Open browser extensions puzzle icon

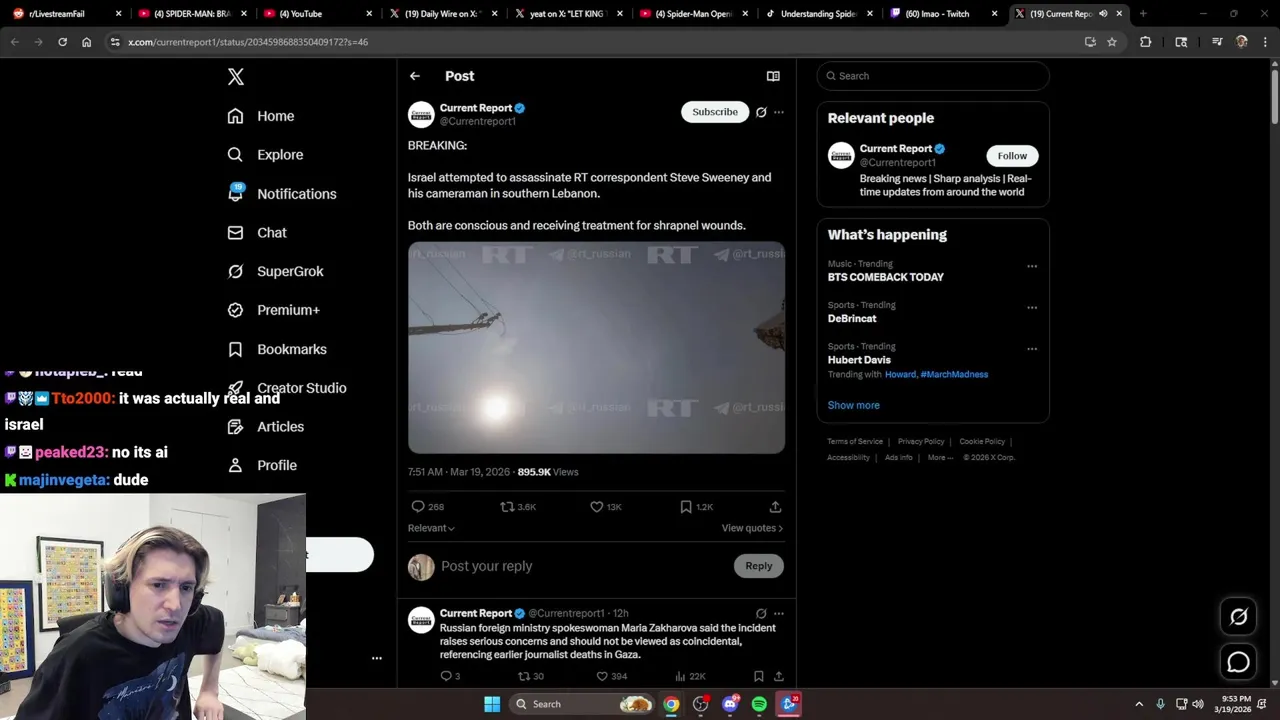[x=1146, y=42]
